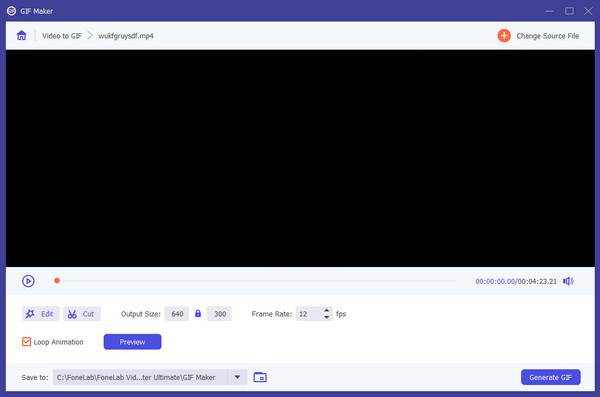Click the output width field 640
The width and height of the screenshot is (600, 397).
(177, 314)
